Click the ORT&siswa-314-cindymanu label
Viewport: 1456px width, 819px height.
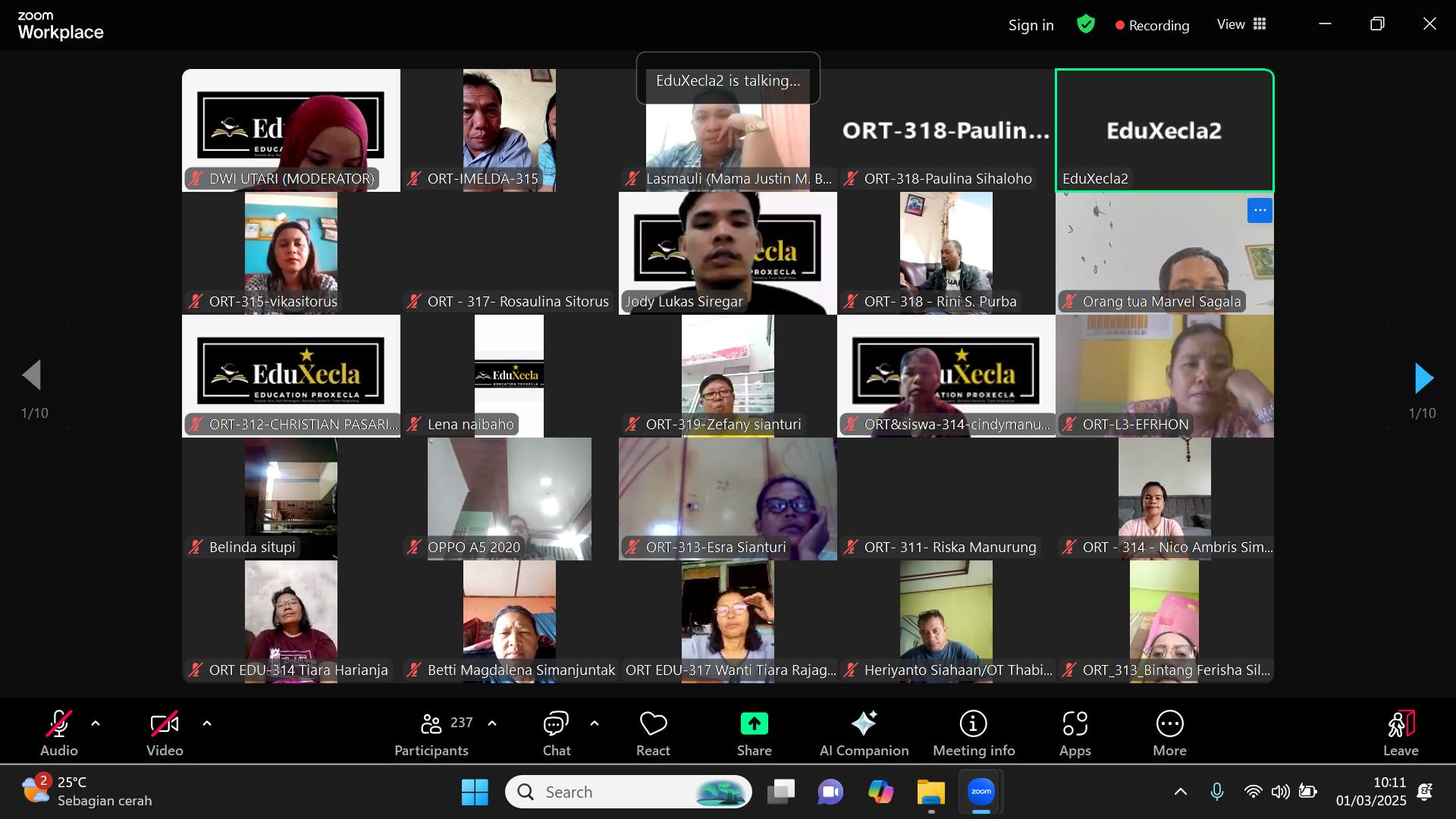(957, 425)
